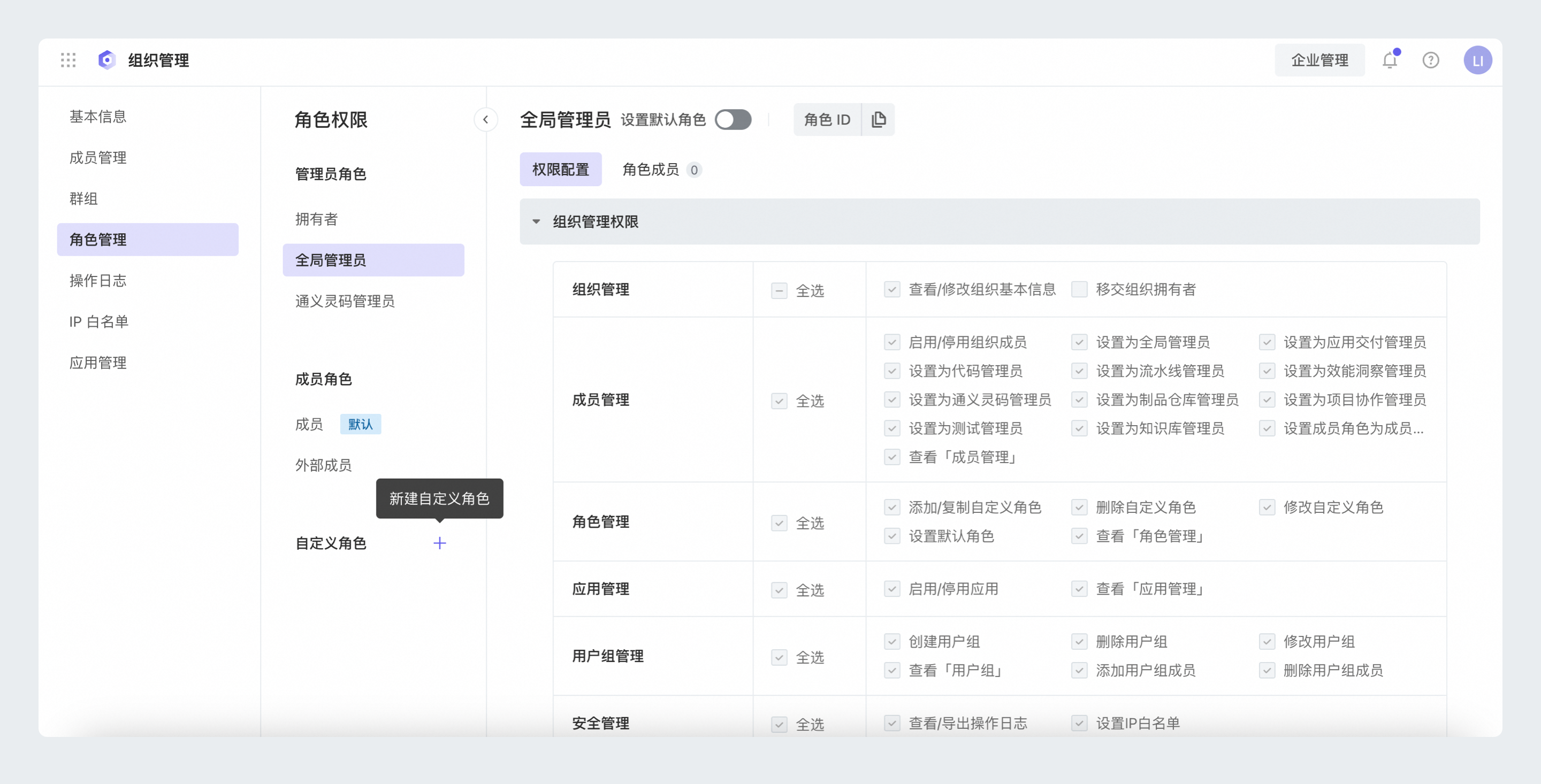Toggle 全选 checkbox in 应用管理 row
This screenshot has height=784, width=1541.
point(779,590)
